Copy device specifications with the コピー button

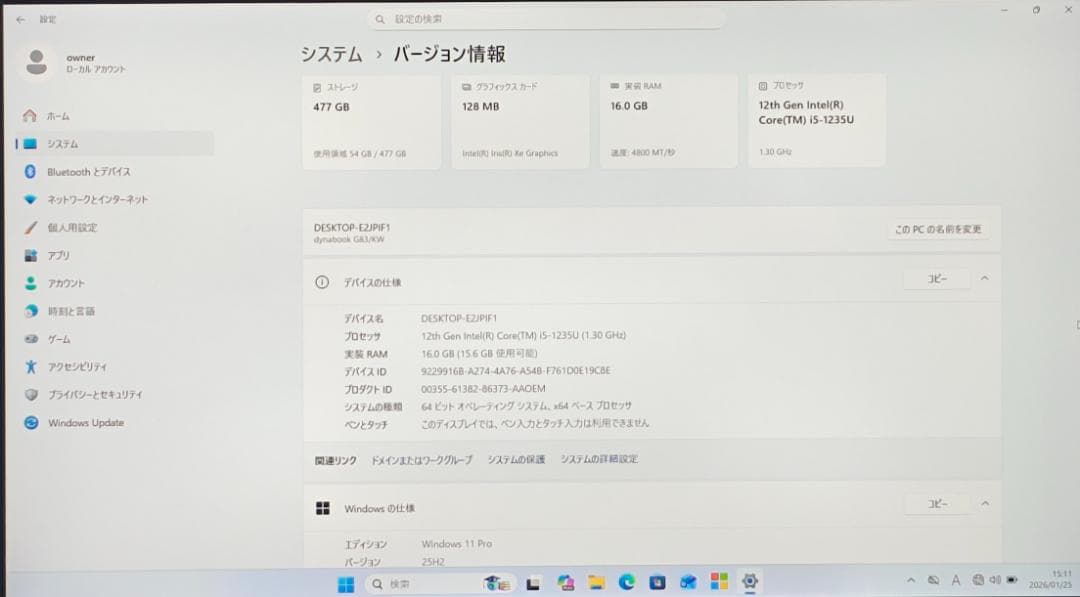[x=936, y=279]
